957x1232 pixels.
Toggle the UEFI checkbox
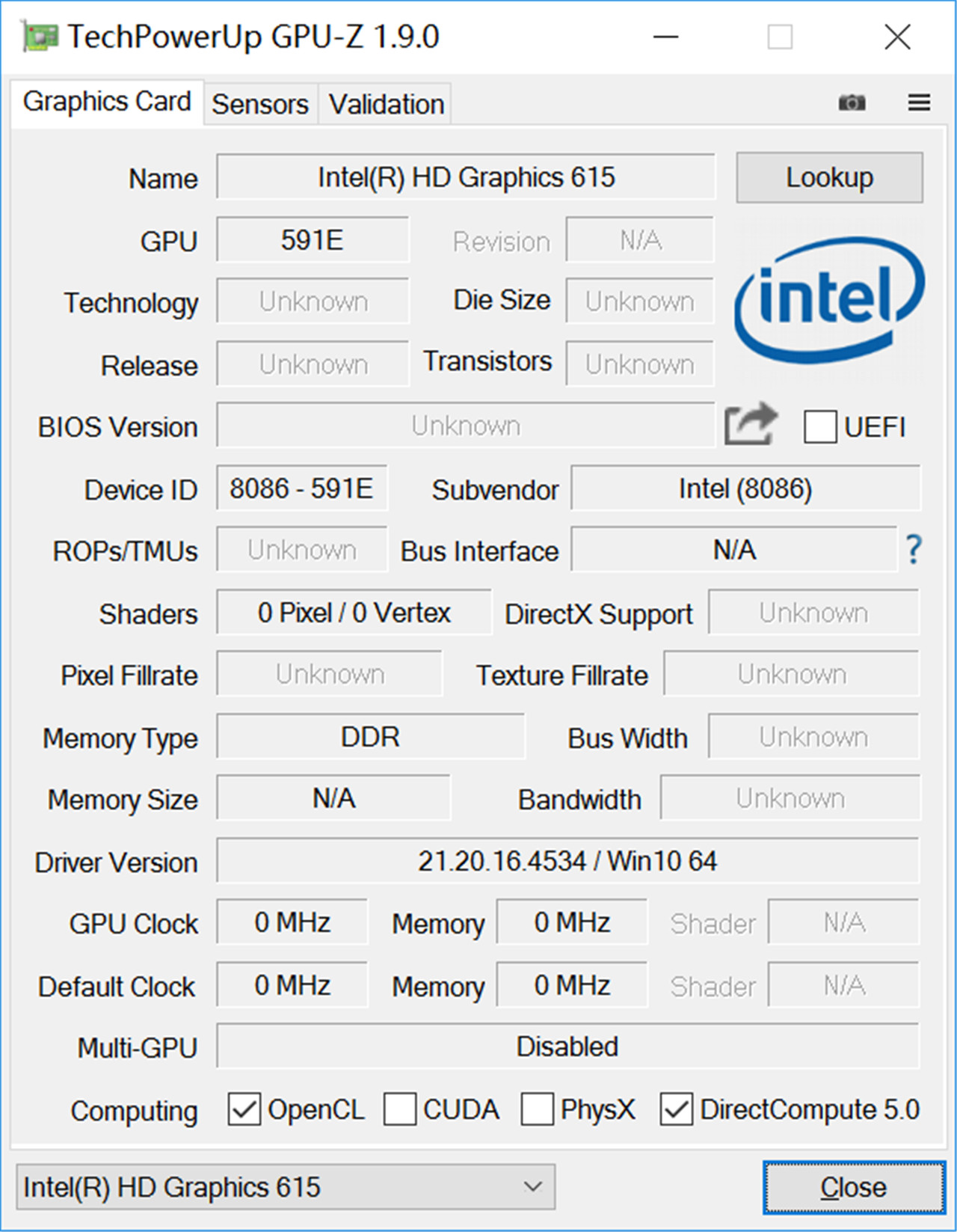point(820,427)
